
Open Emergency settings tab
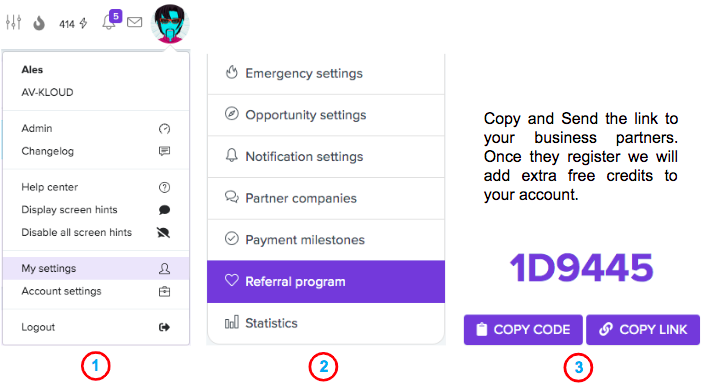326,73
